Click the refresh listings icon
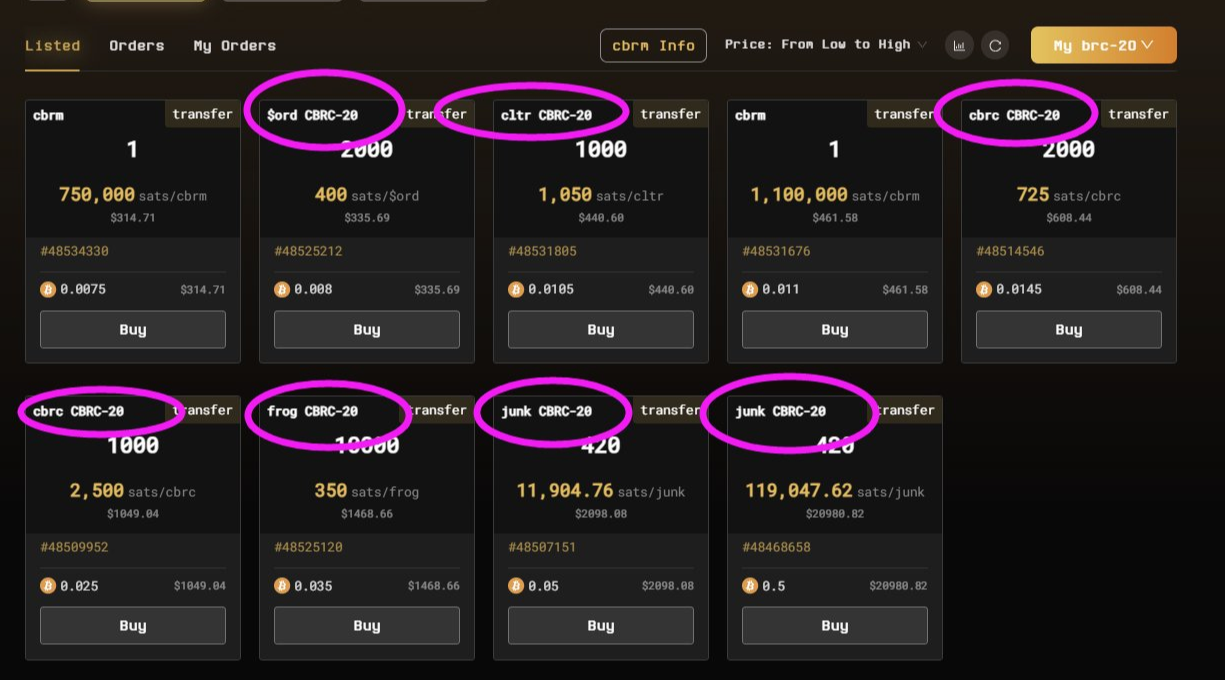1225x680 pixels. 994,45
